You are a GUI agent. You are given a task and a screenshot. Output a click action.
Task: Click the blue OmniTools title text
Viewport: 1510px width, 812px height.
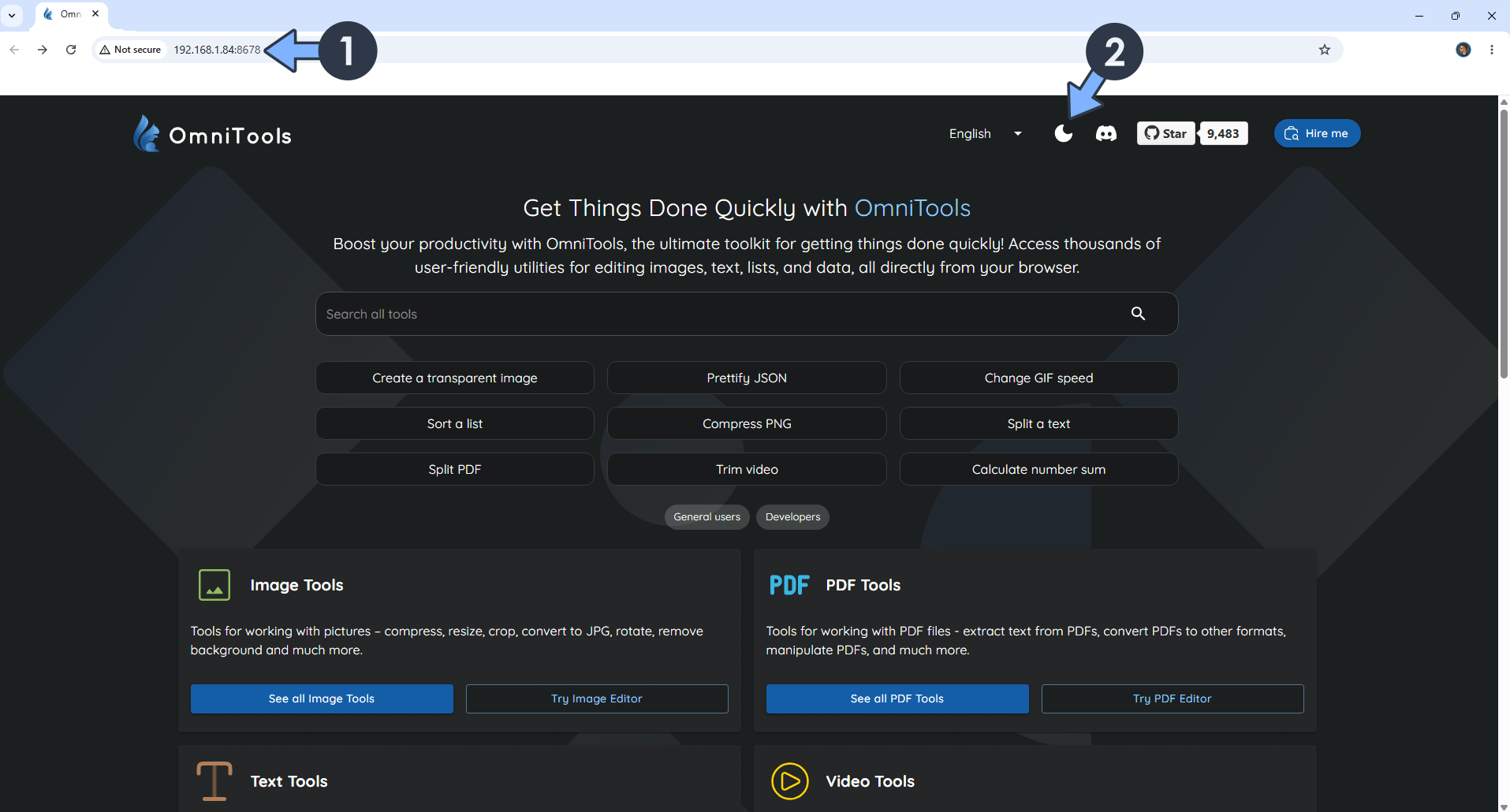click(912, 208)
